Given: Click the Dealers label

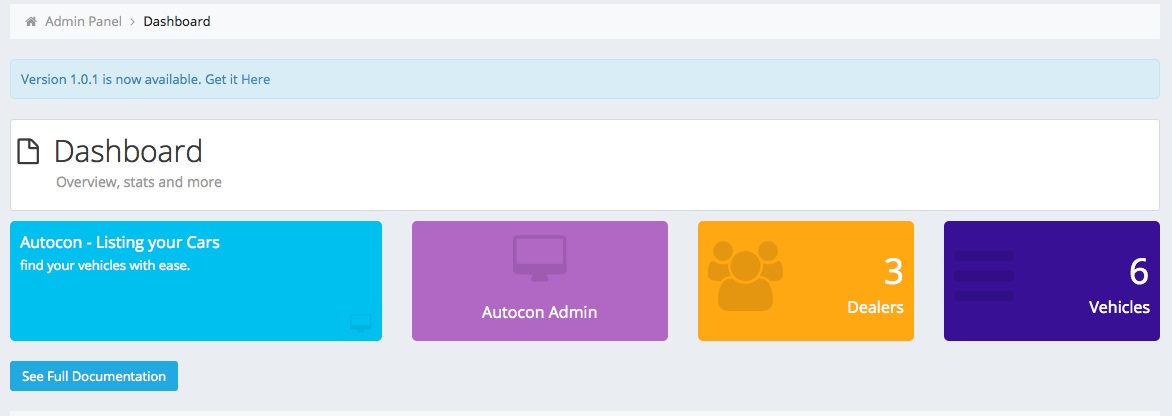Looking at the screenshot, I should coord(875,307).
